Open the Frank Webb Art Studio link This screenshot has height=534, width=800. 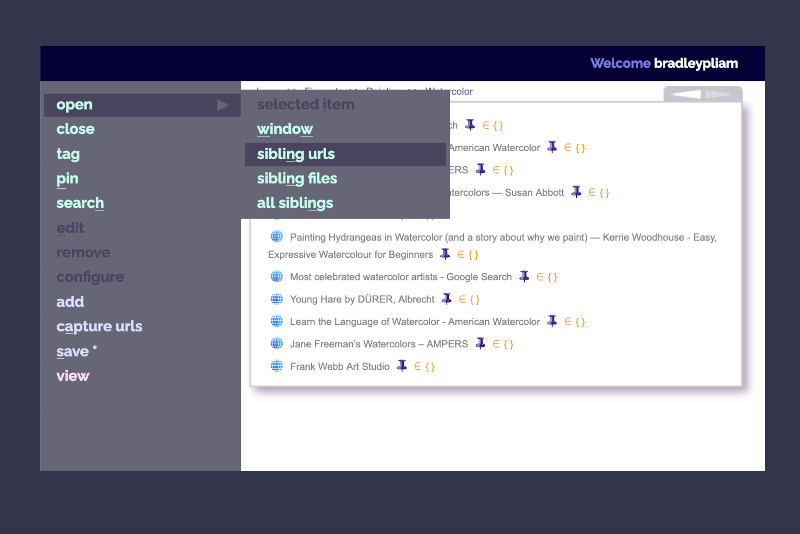tap(340, 367)
